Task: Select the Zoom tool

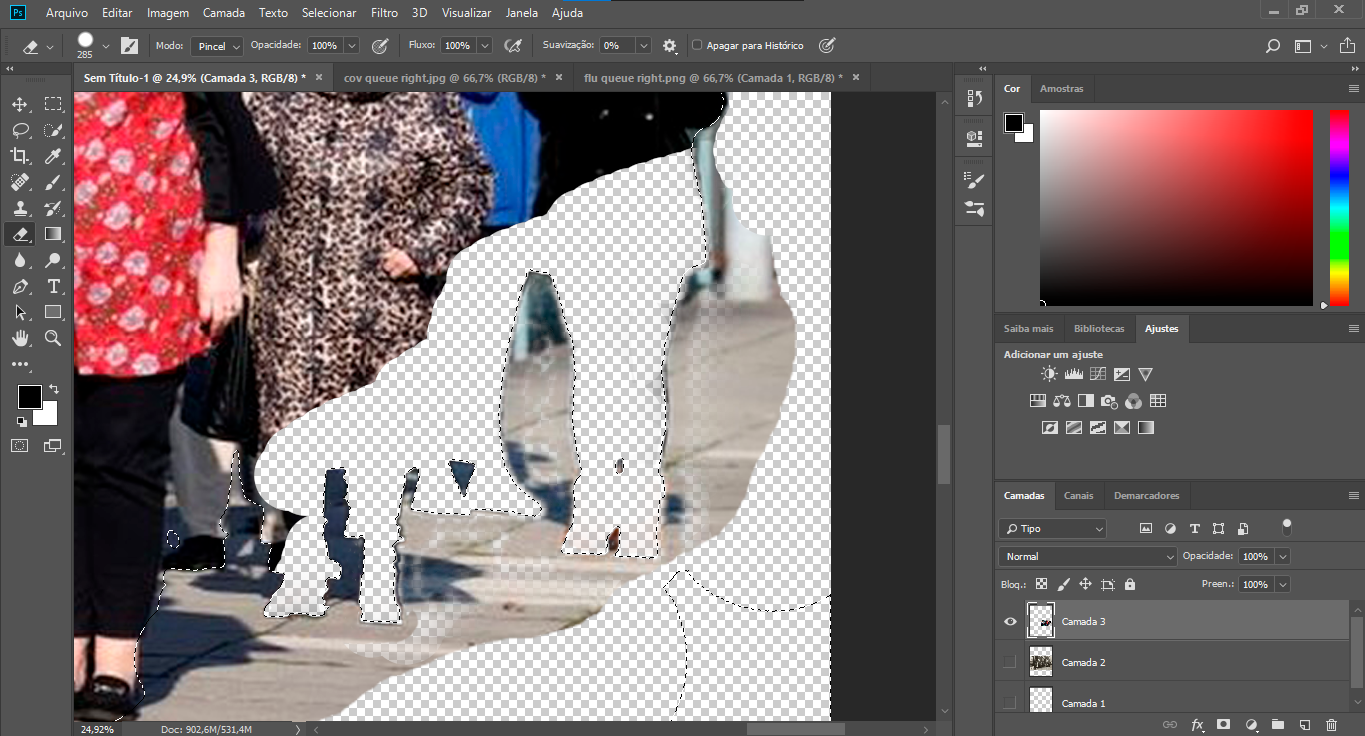Action: (x=52, y=338)
